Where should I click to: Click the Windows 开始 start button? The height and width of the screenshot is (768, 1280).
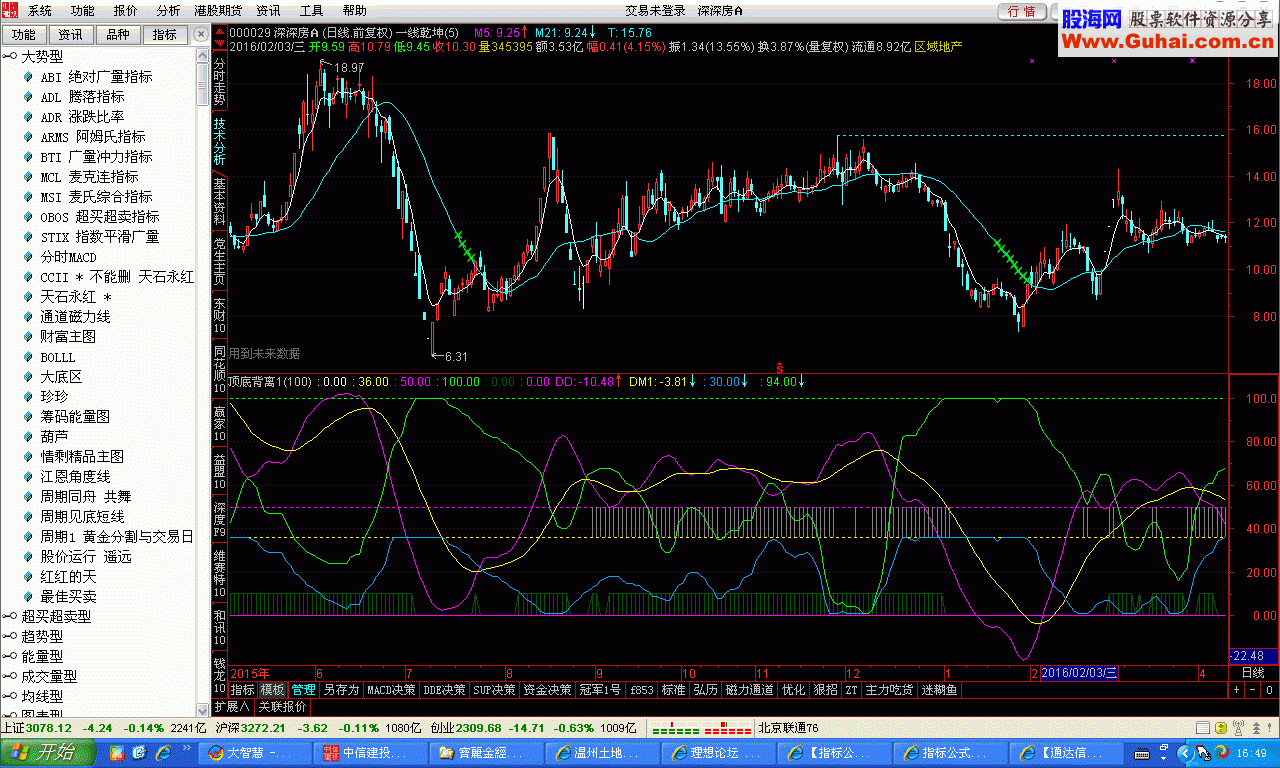(x=48, y=752)
